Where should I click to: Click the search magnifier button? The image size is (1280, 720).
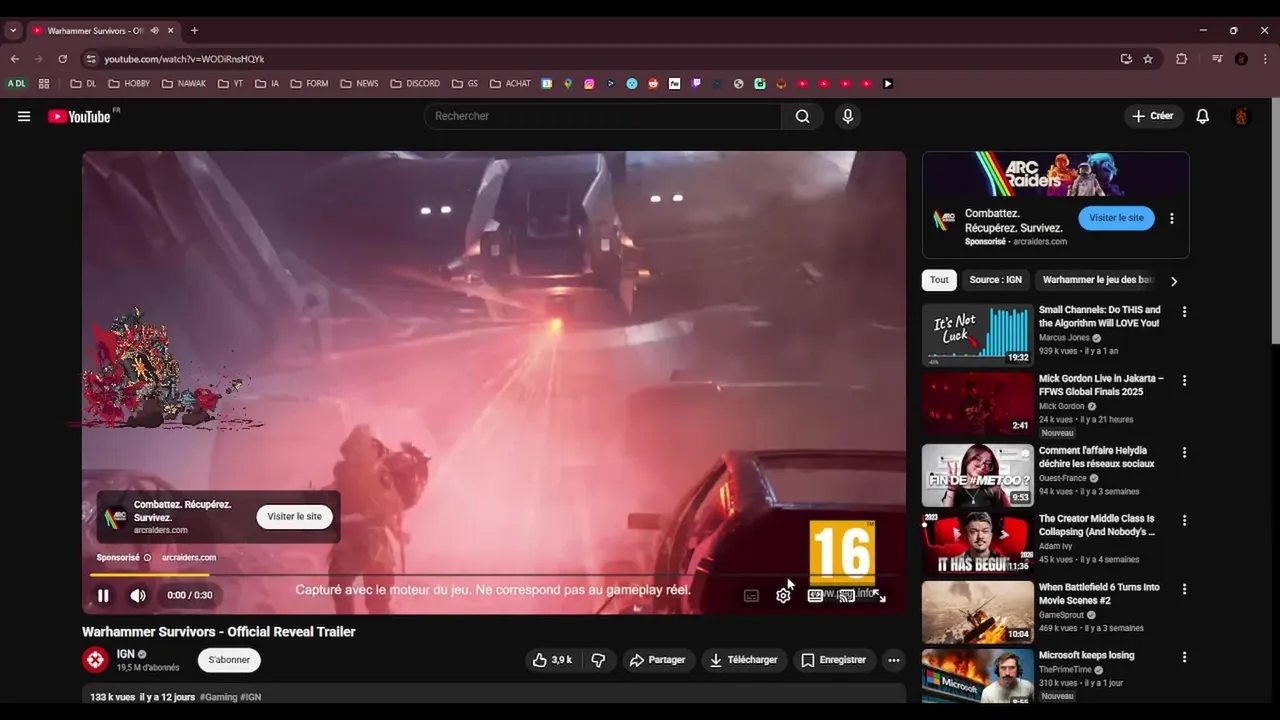pos(802,116)
